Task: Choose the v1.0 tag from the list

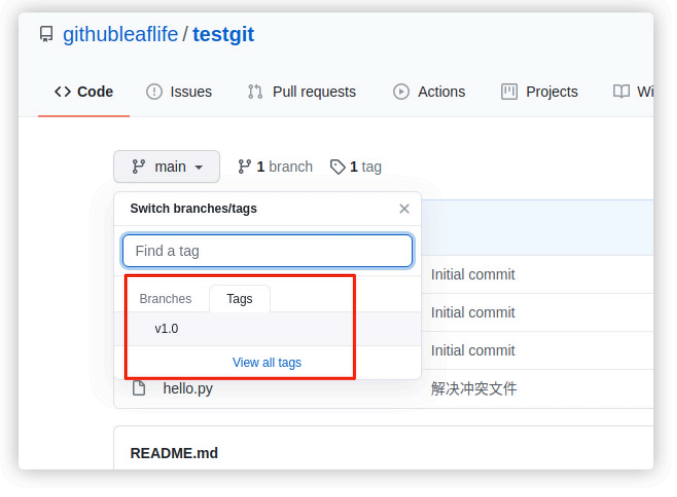Action: (268, 329)
